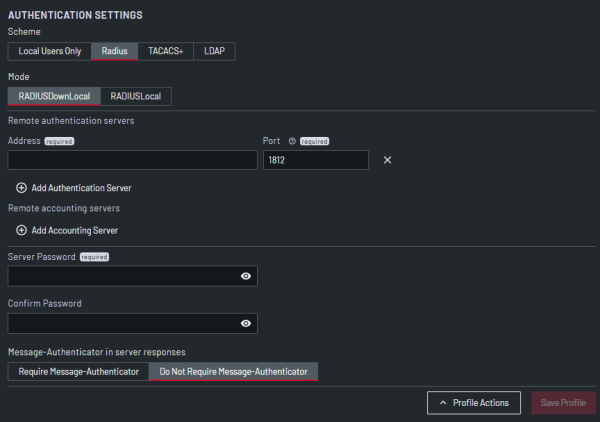Focus the Server Password field
This screenshot has width=600, height=422.
pyautogui.click(x=122, y=277)
